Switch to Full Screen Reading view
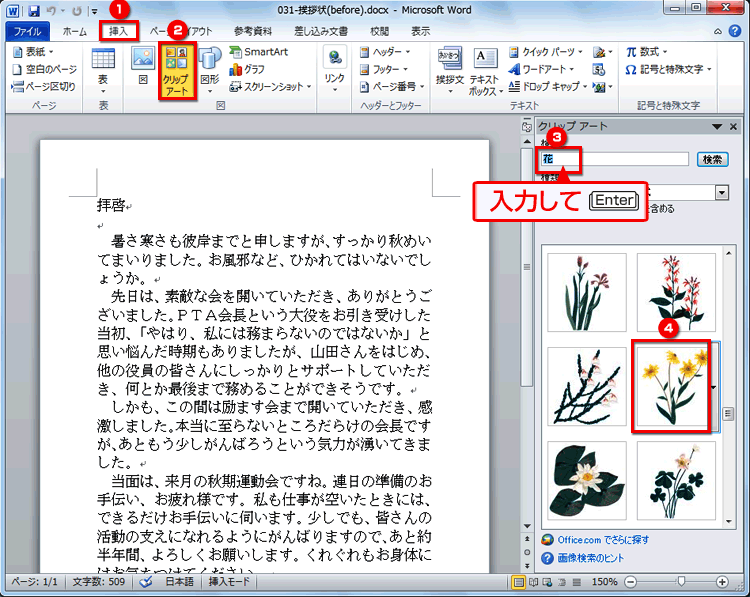The image size is (750, 597). click(533, 582)
